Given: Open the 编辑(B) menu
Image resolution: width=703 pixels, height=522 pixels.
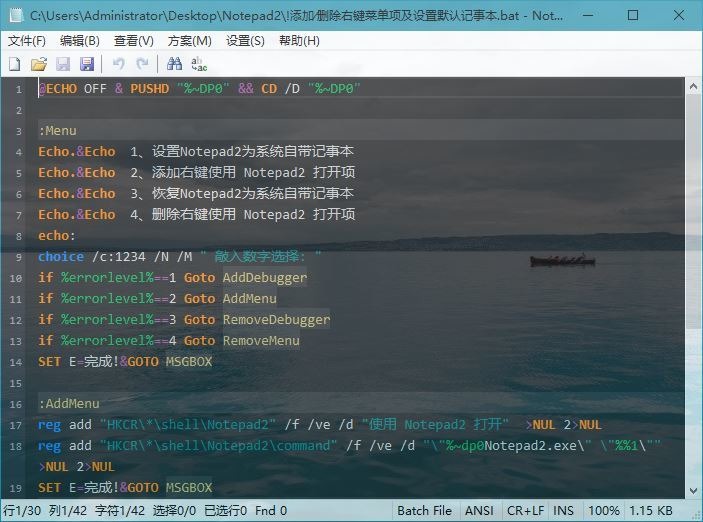Looking at the screenshot, I should click(x=80, y=41).
